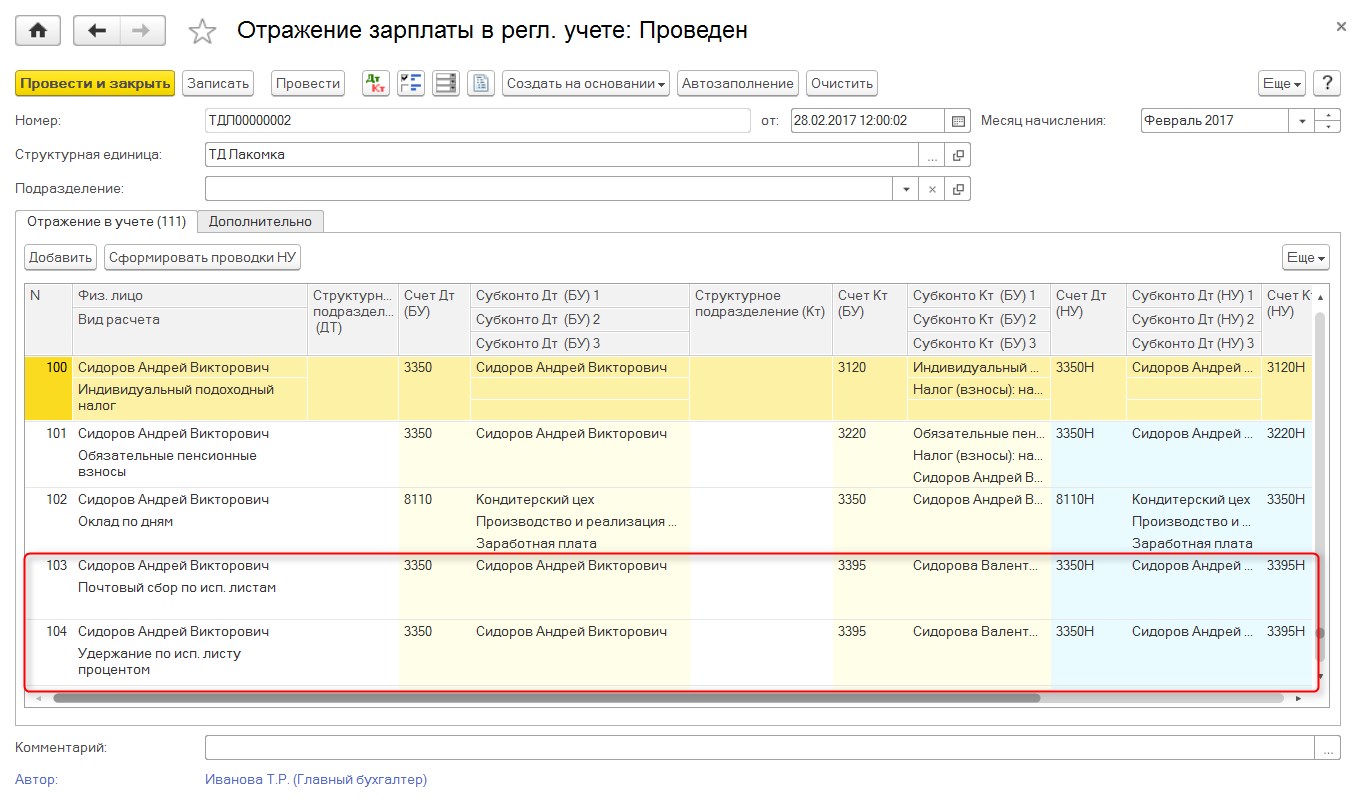Open the Еще menu above the table
The height and width of the screenshot is (804, 1363).
pos(1305,257)
